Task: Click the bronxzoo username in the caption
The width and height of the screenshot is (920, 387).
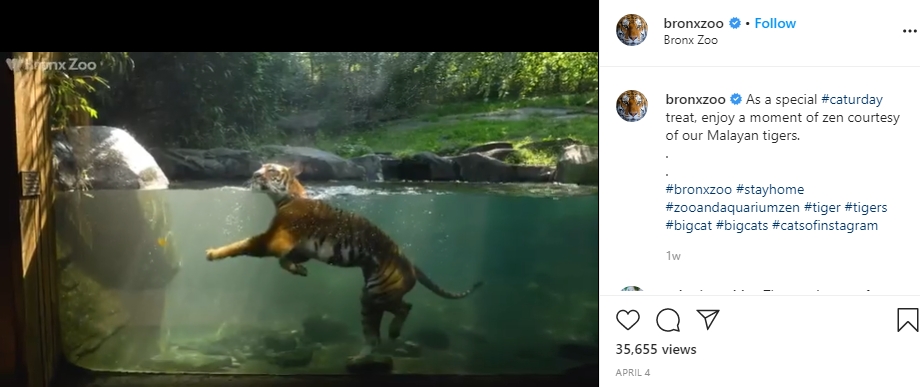Action: (x=695, y=99)
